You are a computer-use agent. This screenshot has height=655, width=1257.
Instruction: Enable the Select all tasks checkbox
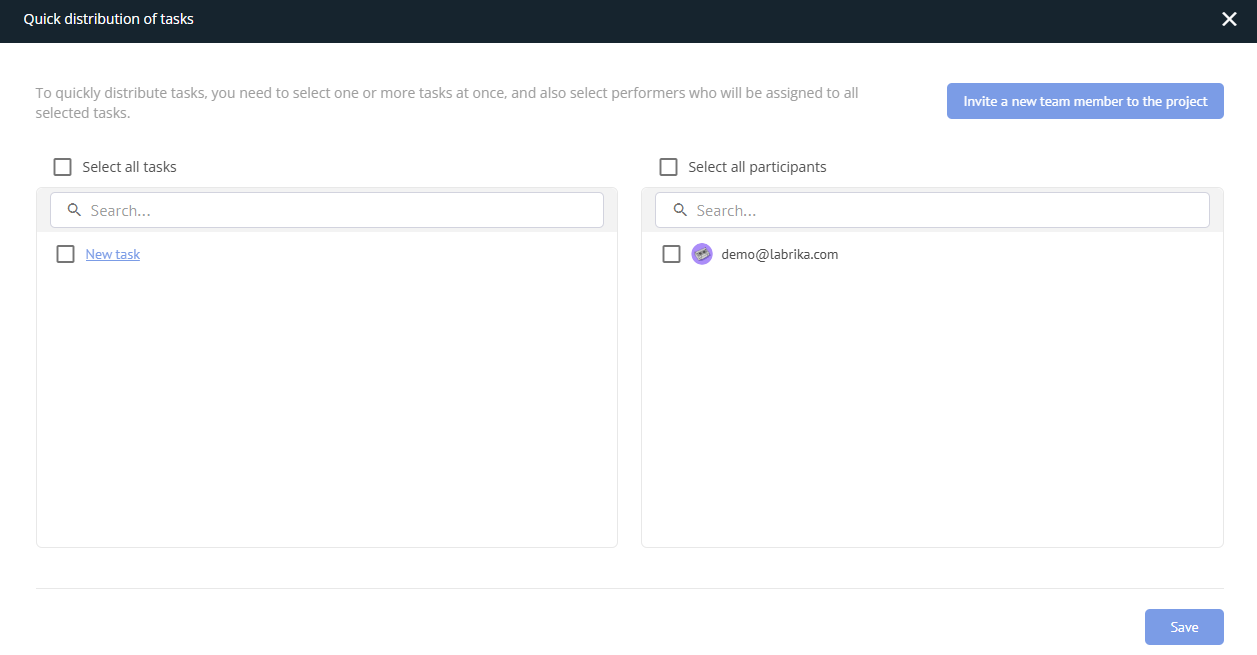click(63, 167)
